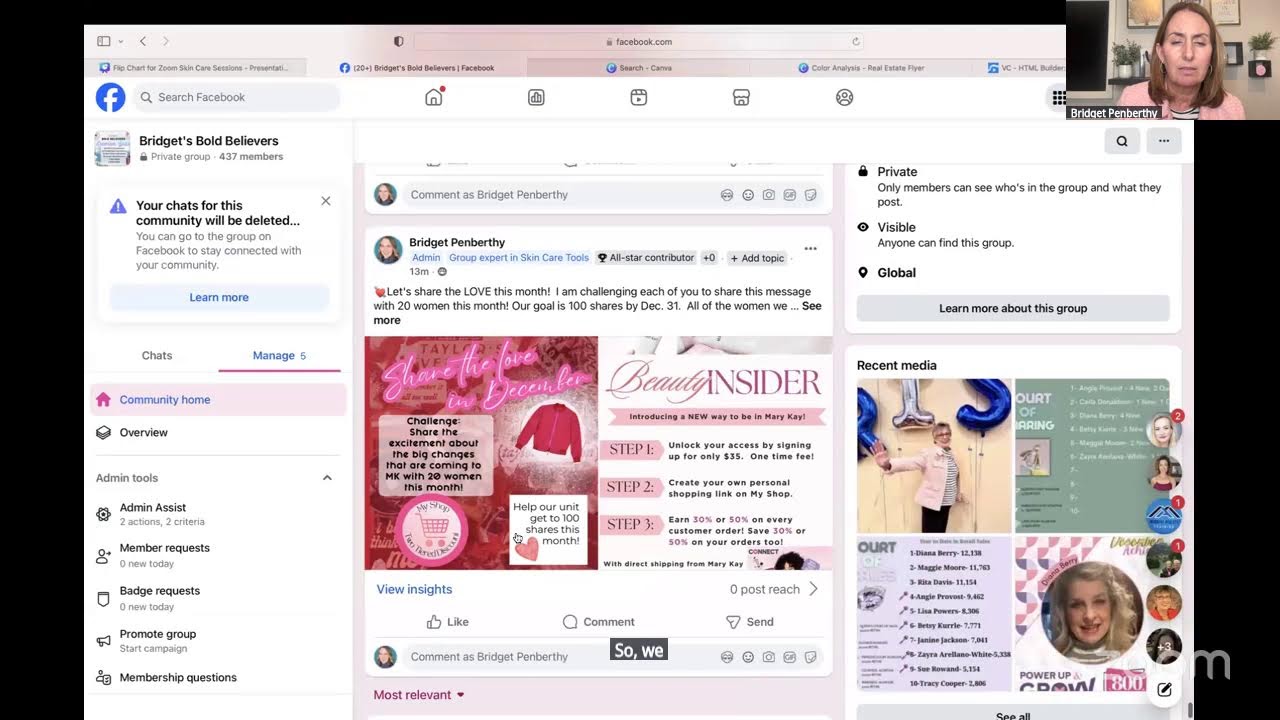Click the Add topic button on the post

tap(757, 258)
